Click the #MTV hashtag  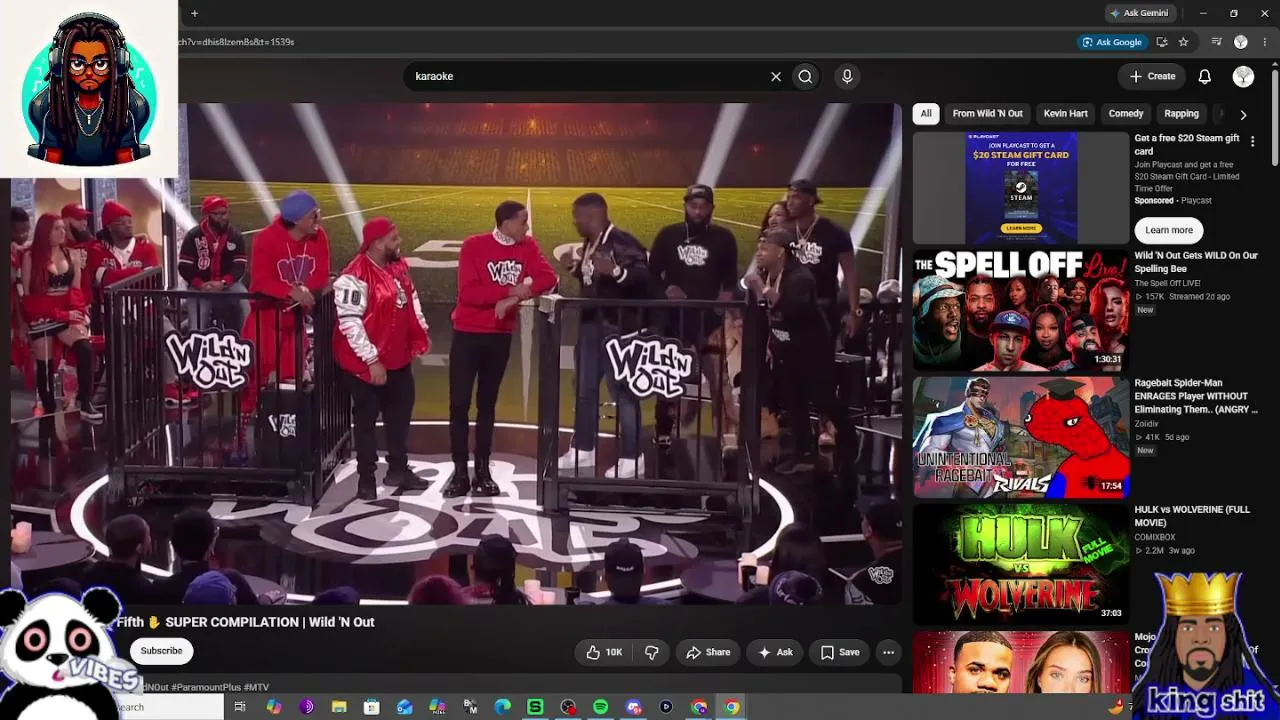pos(256,687)
